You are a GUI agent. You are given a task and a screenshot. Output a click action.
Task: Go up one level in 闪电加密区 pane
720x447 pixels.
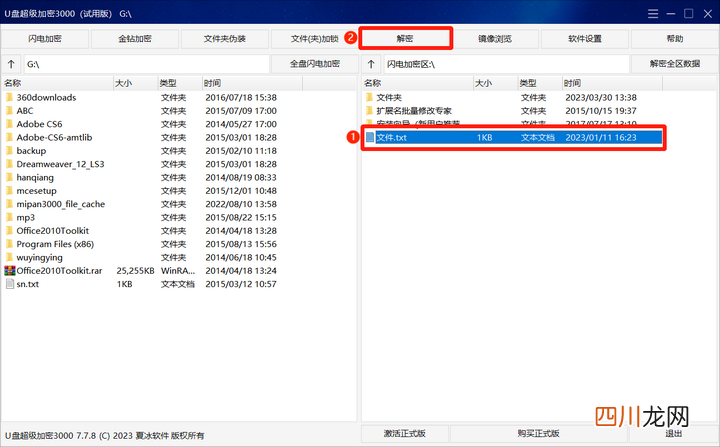coord(371,64)
